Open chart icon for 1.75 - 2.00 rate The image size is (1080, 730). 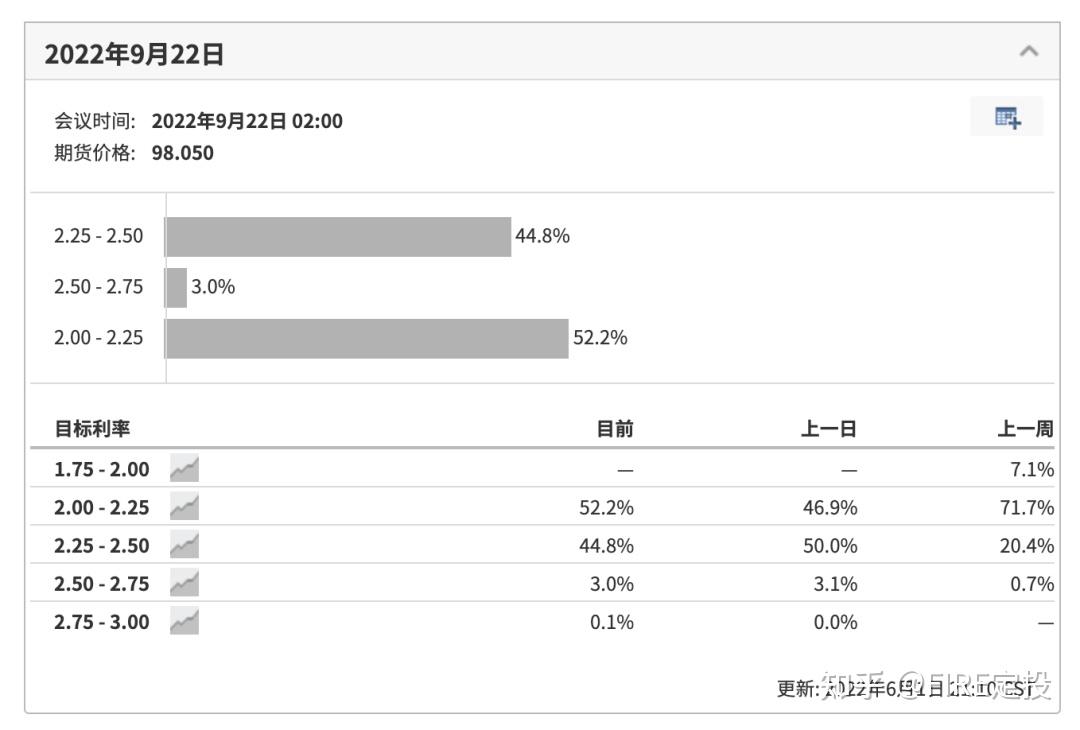pyautogui.click(x=184, y=469)
